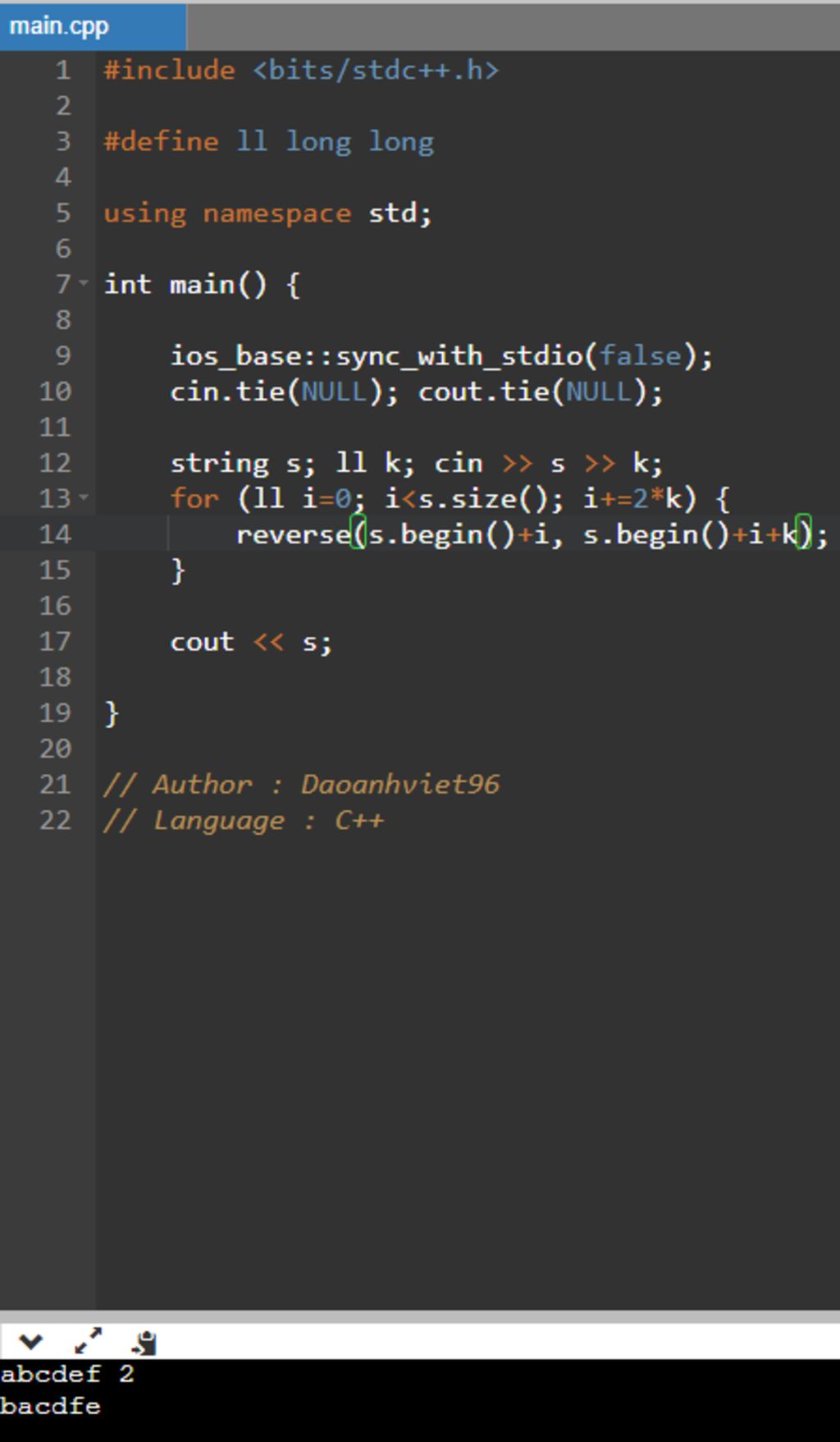The width and height of the screenshot is (840, 1442).
Task: Place cursor on '#include <bits/stdc++.h>'
Action: pos(301,71)
